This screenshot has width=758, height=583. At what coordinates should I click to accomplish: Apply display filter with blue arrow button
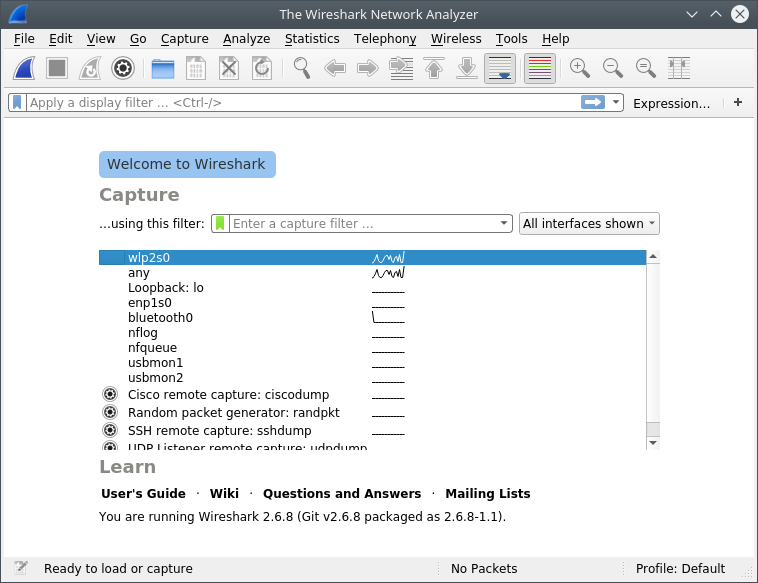(x=593, y=102)
